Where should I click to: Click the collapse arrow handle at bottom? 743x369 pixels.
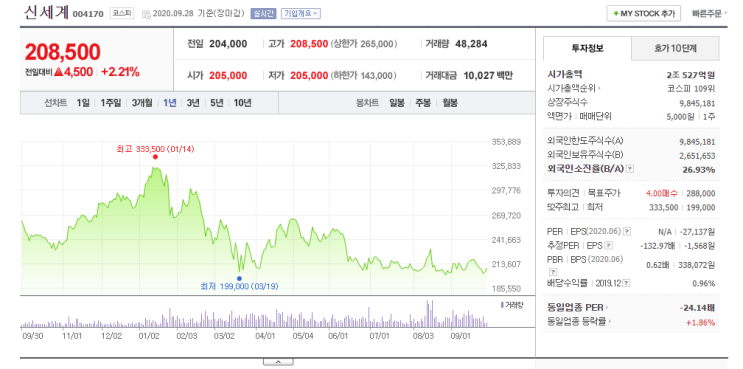(x=278, y=362)
